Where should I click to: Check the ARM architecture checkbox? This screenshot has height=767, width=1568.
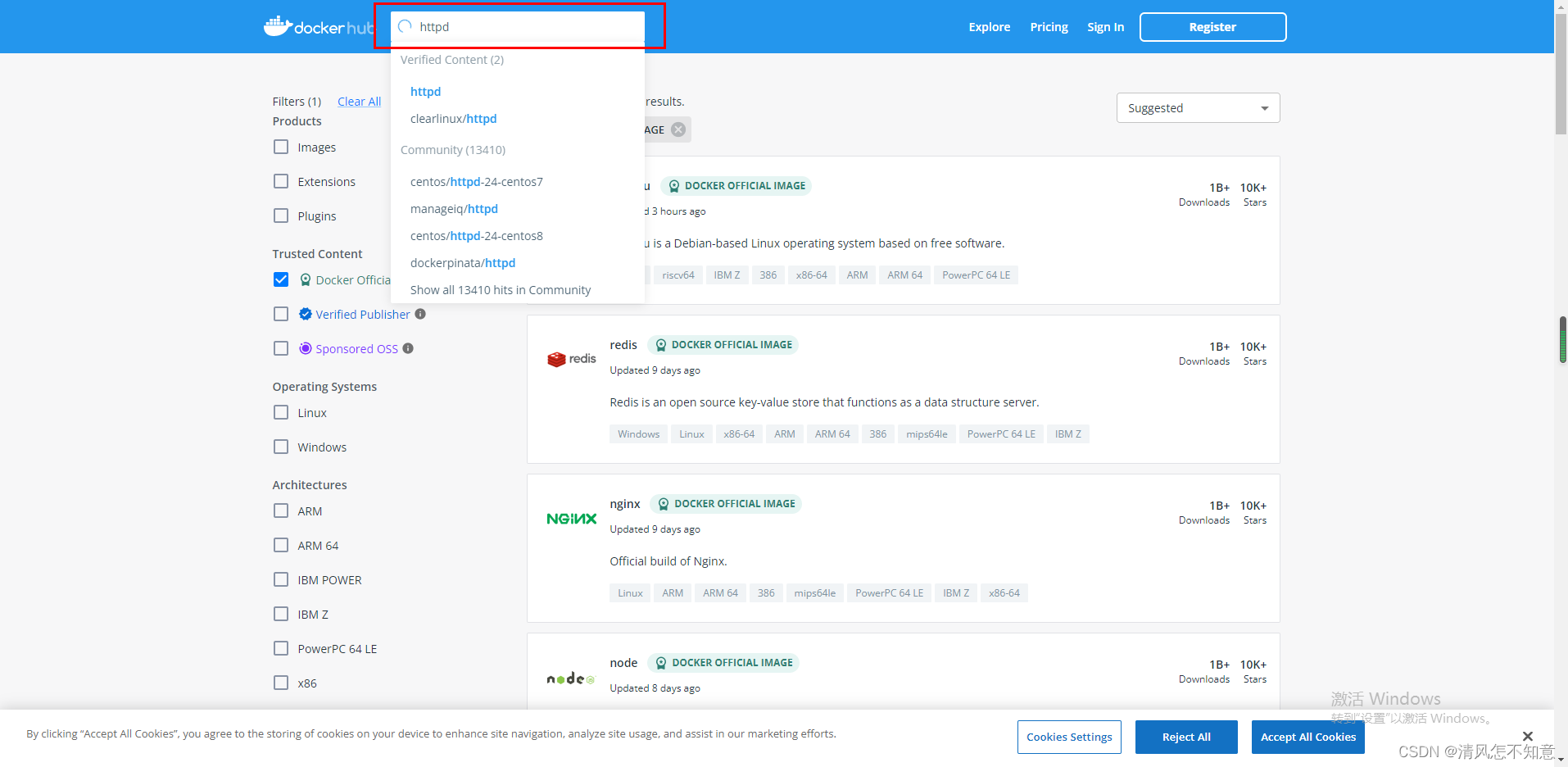coord(281,511)
